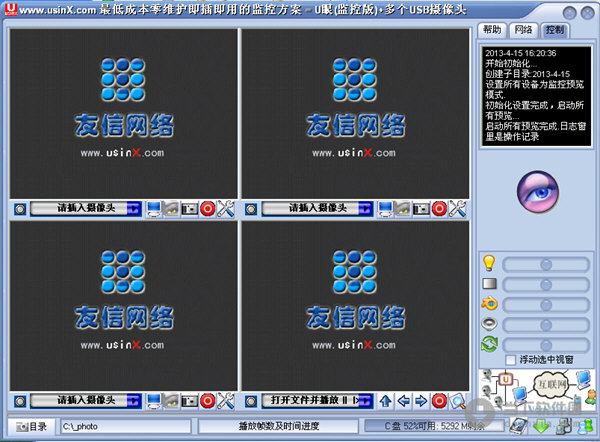Click the C:\_photo path field
The height and width of the screenshot is (442, 600).
(x=126, y=426)
